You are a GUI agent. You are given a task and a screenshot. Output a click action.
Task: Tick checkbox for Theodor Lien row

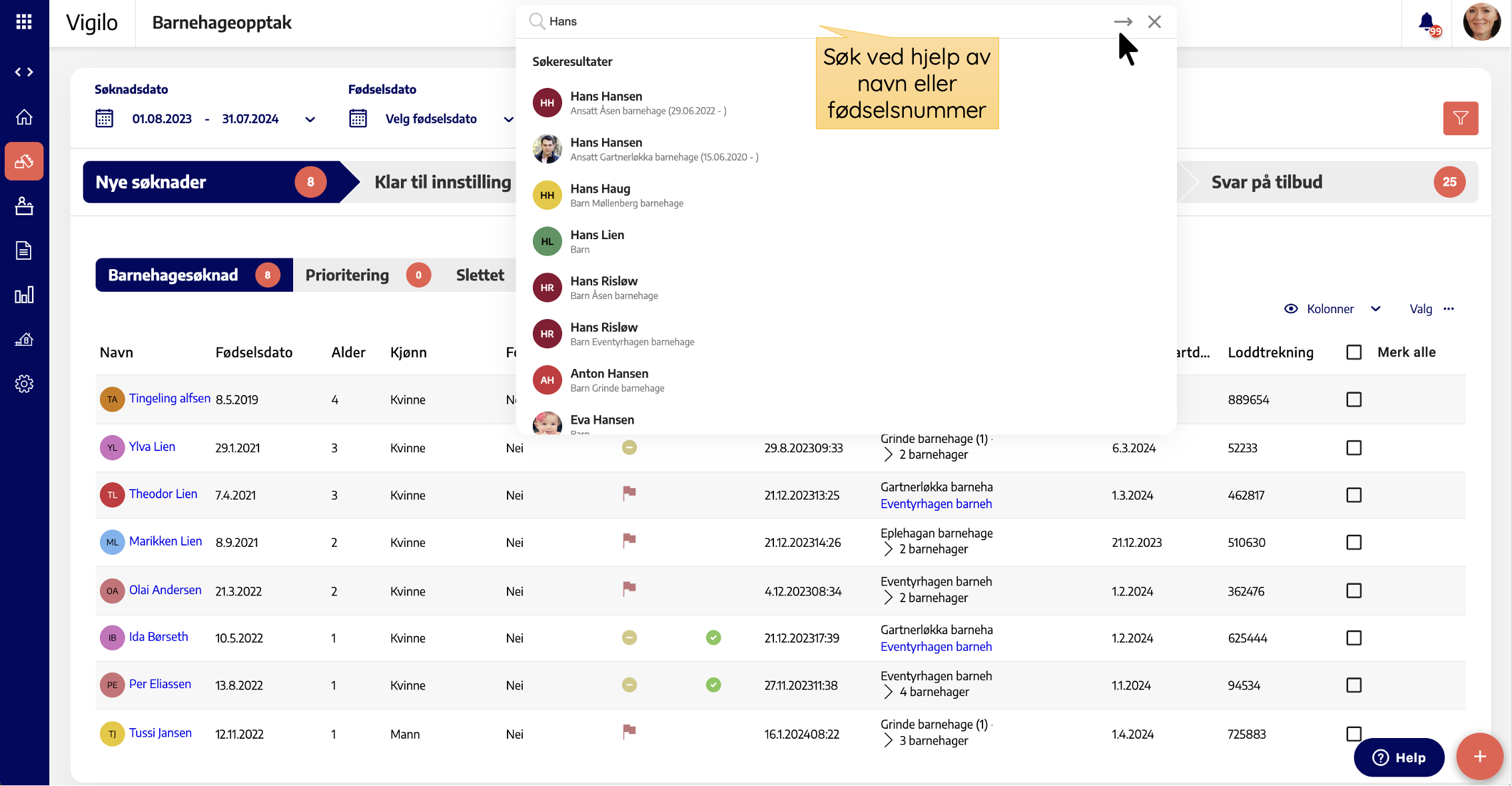[1354, 495]
